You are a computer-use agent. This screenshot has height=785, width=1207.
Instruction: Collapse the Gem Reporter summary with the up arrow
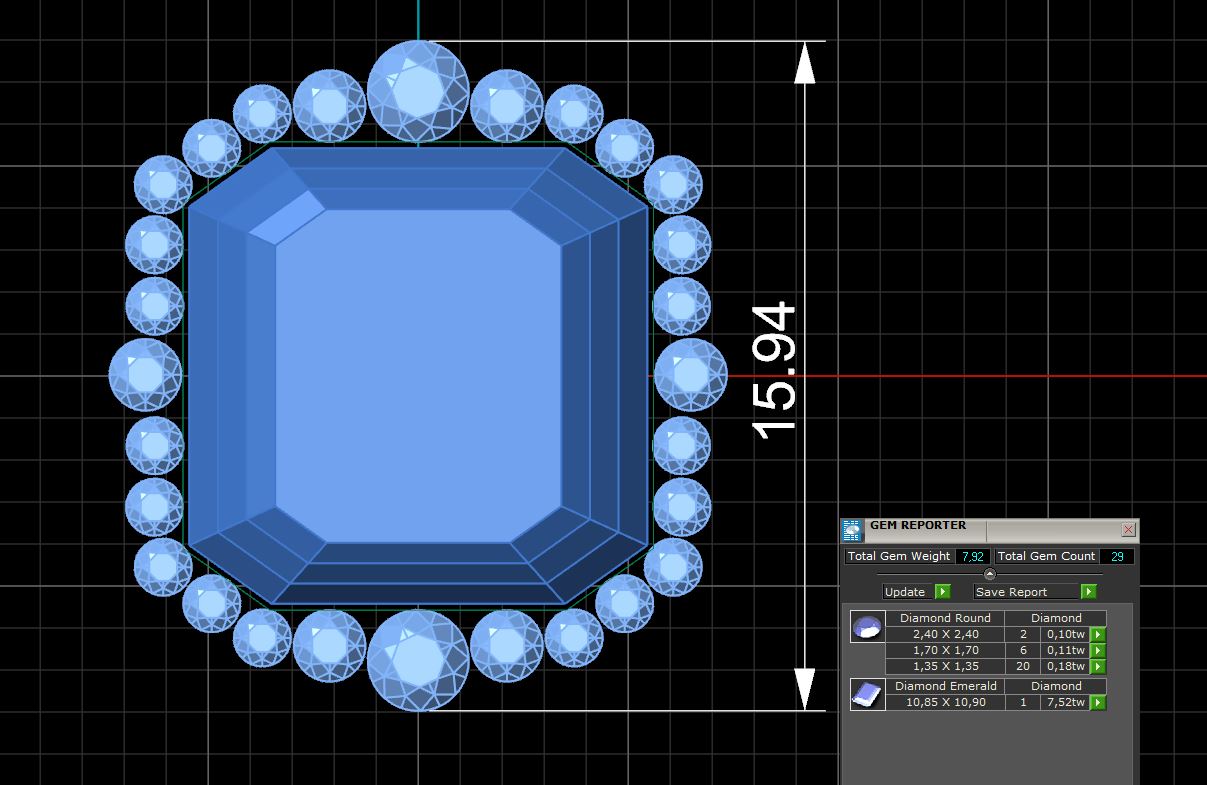(x=989, y=574)
